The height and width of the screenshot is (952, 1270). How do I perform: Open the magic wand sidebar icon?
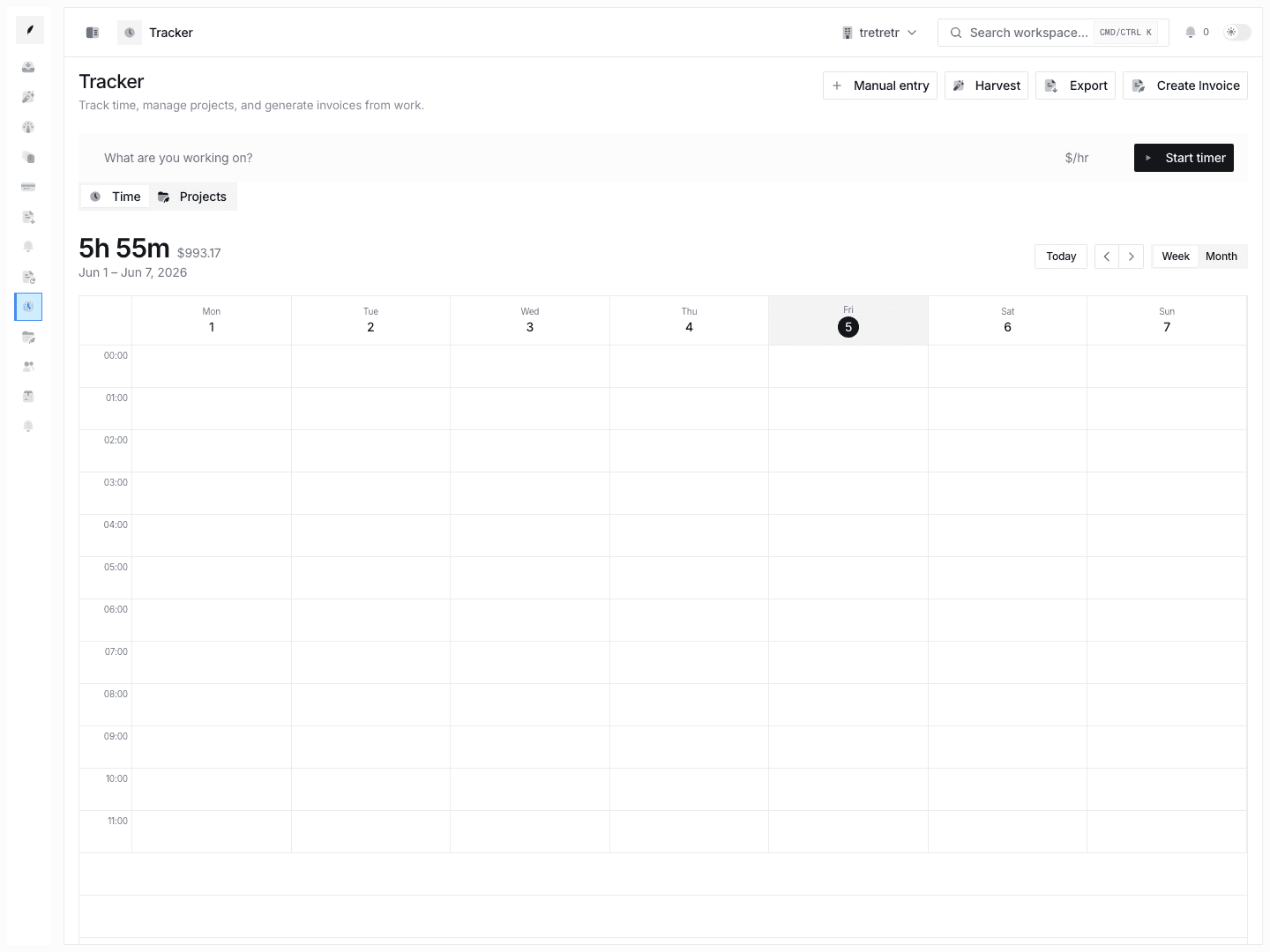[x=28, y=97]
